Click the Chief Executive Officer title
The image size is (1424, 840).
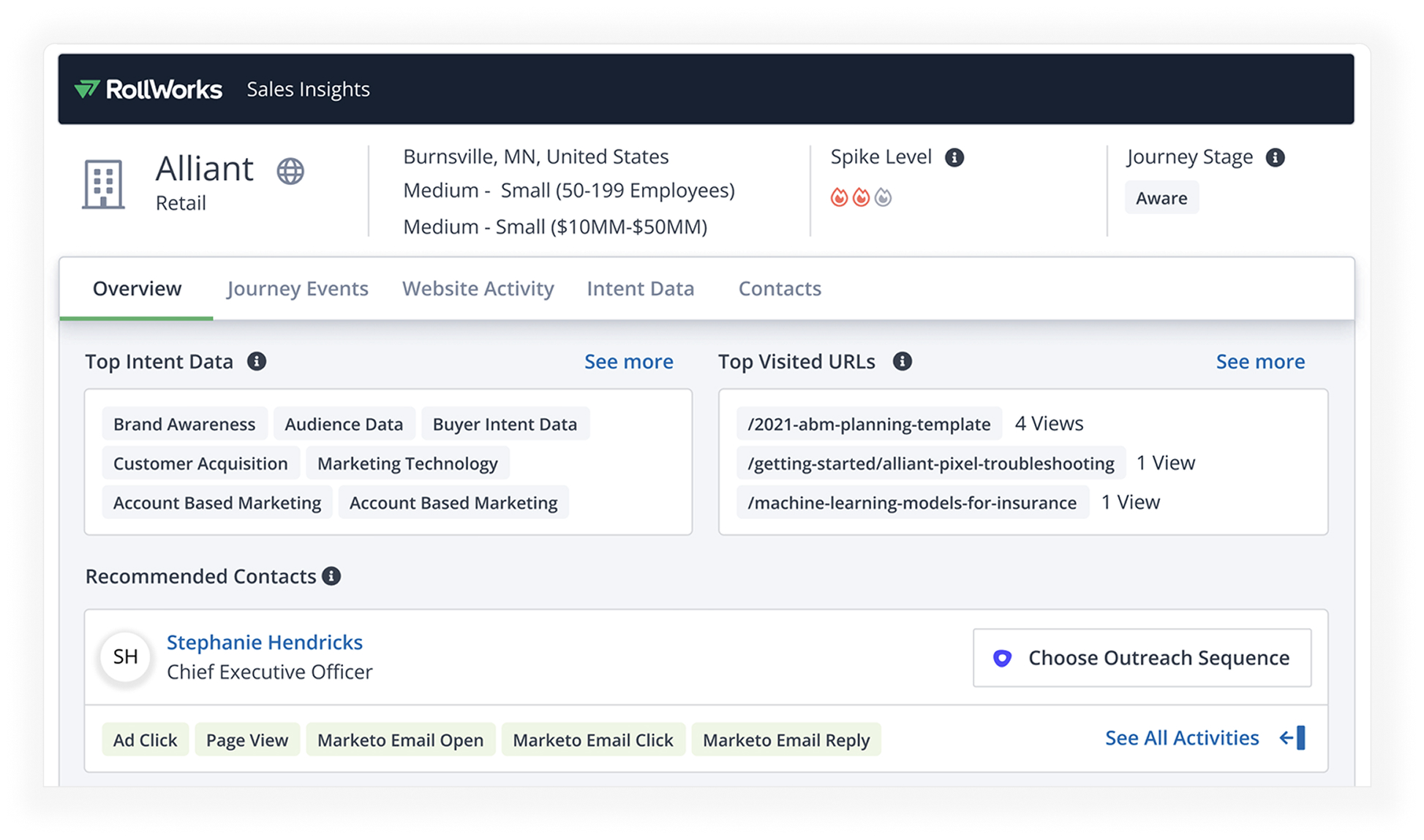(x=270, y=672)
